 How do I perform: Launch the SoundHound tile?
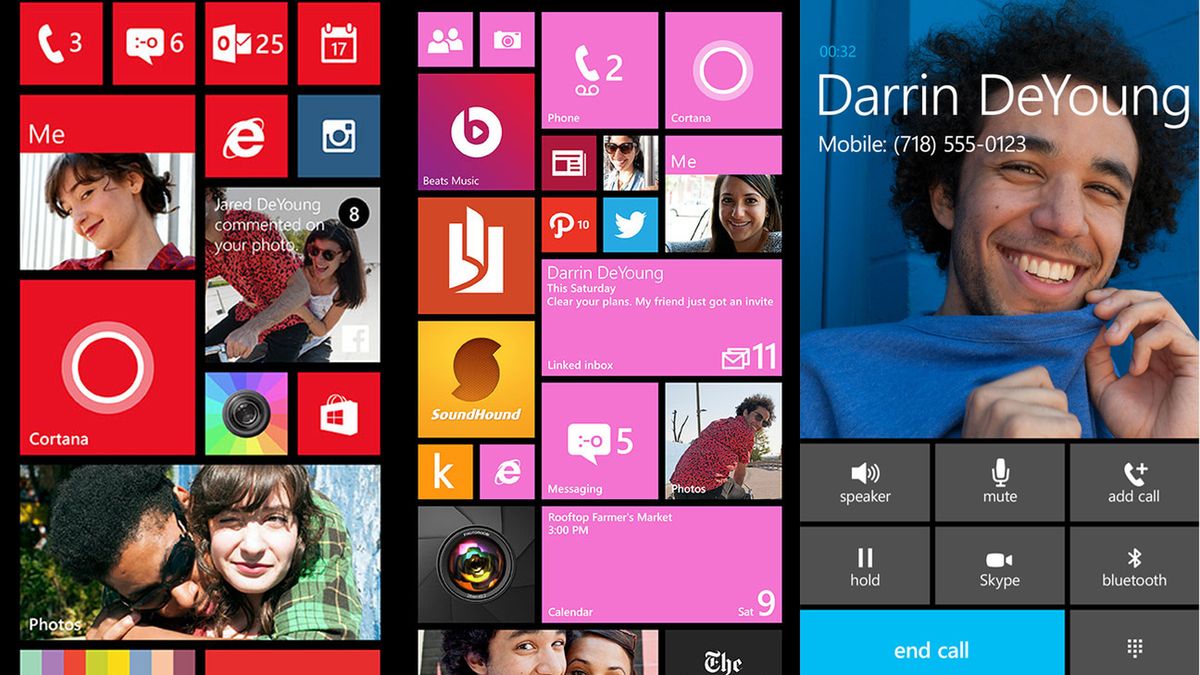pyautogui.click(x=476, y=380)
